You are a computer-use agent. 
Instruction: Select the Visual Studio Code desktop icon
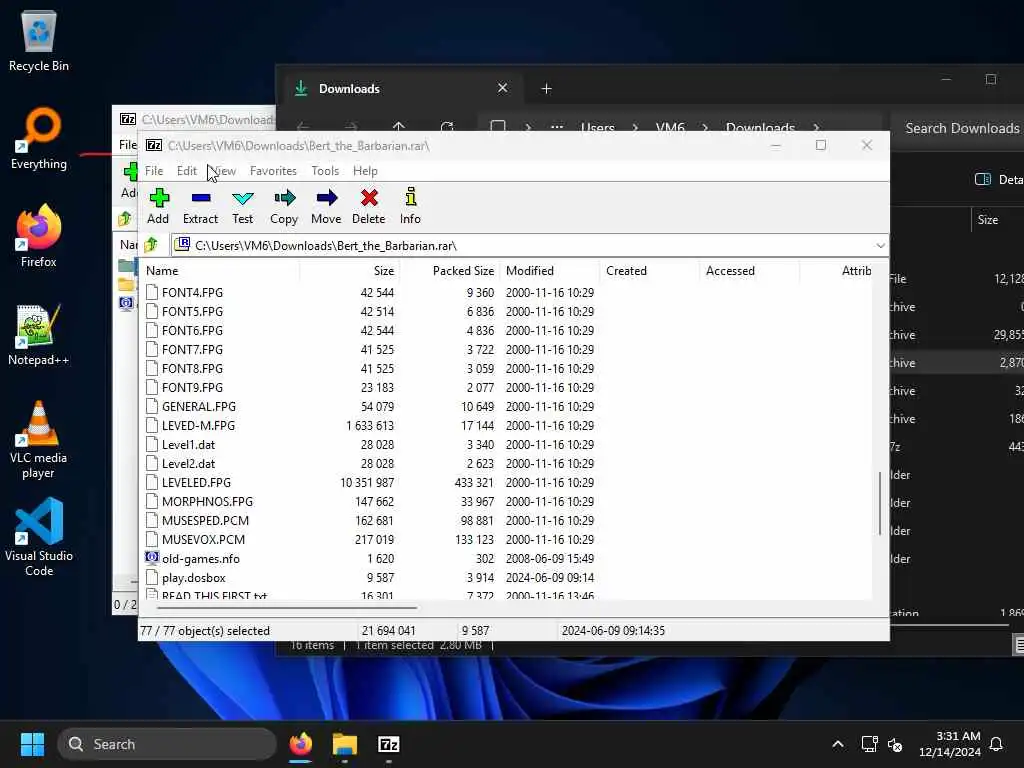click(39, 537)
